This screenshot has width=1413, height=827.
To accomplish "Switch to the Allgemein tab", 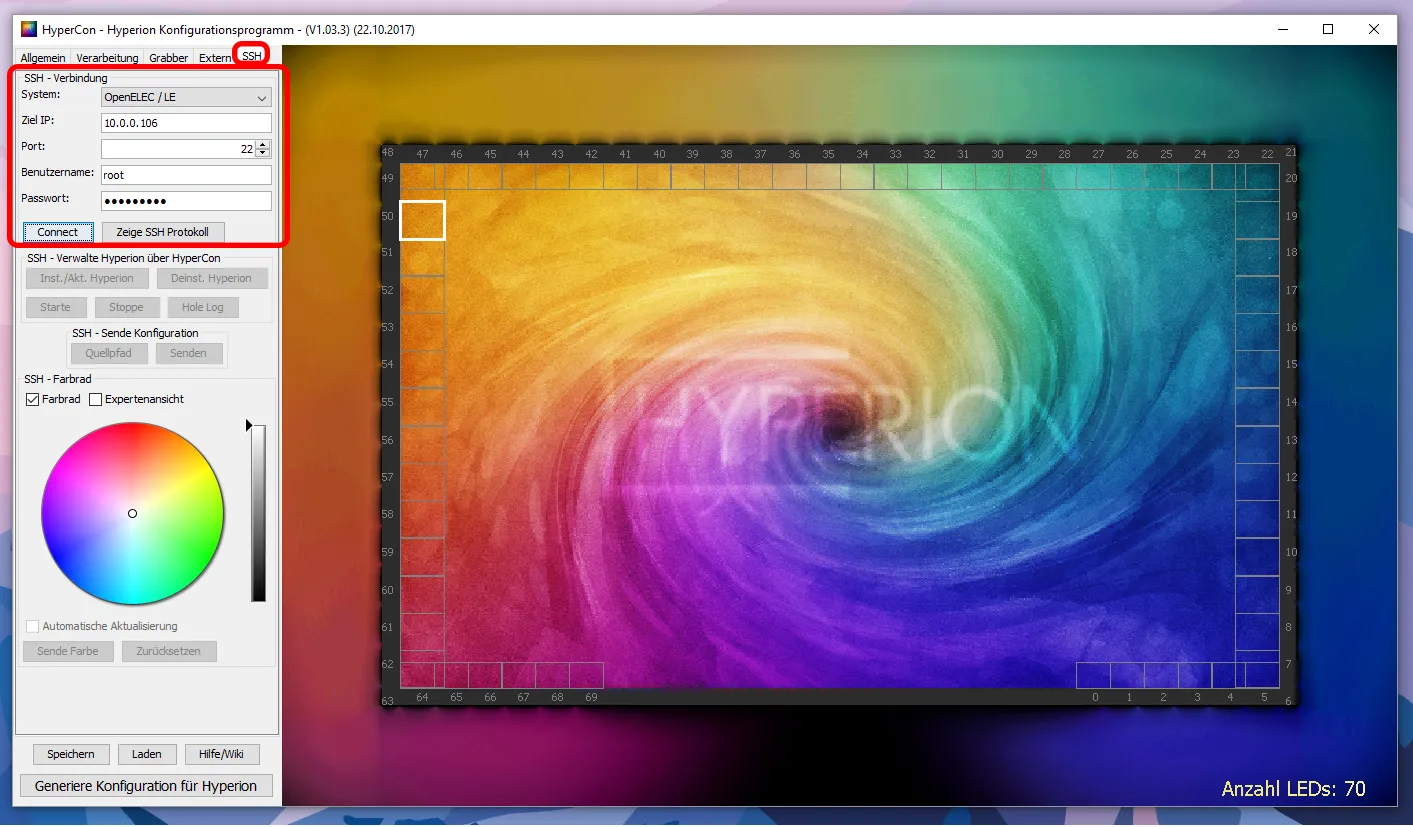I will pyautogui.click(x=43, y=58).
